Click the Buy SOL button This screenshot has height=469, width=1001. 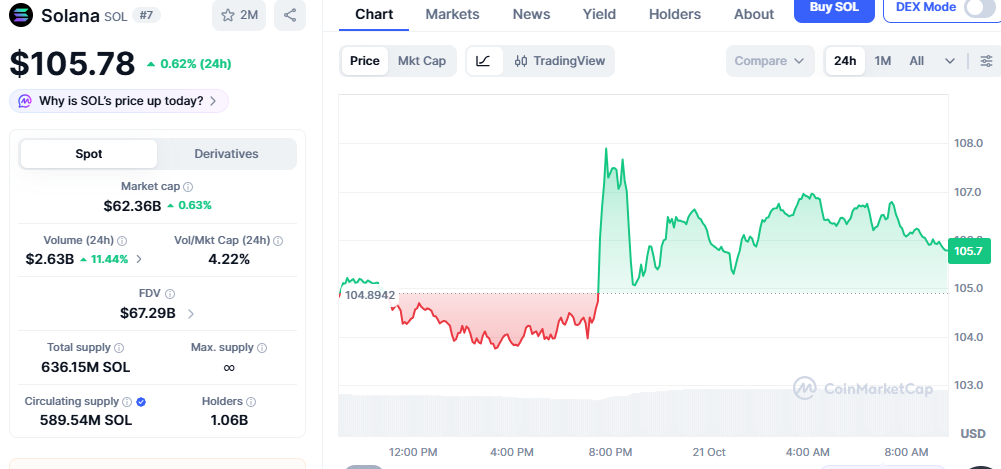[x=834, y=9]
